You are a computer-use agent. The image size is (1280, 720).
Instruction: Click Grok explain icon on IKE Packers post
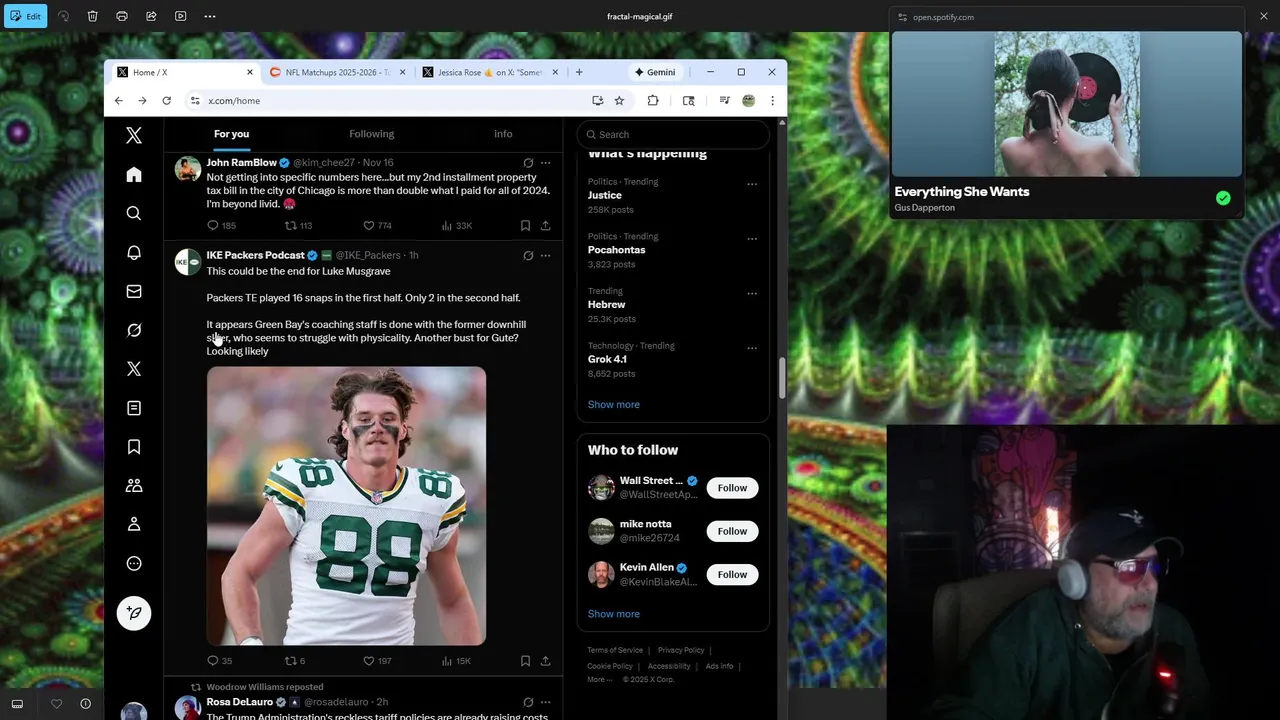[528, 256]
